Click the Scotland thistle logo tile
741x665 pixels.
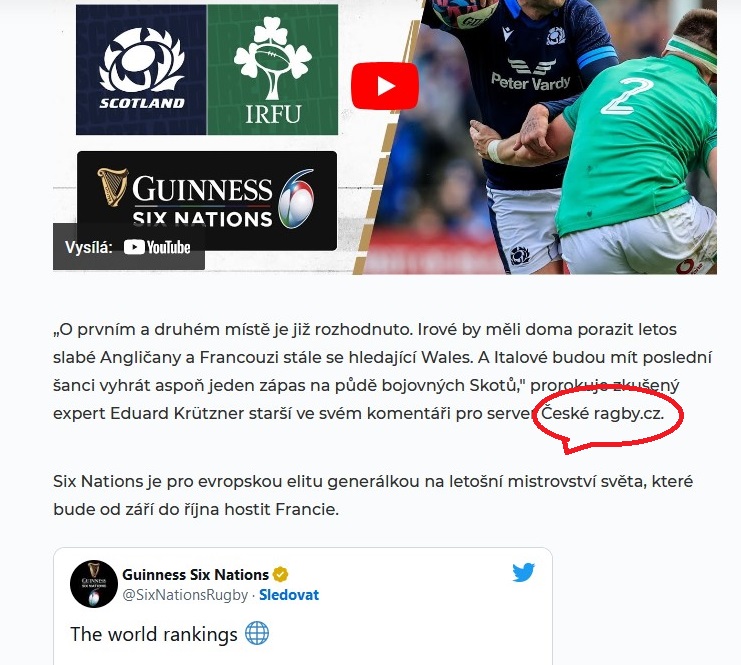pos(141,69)
